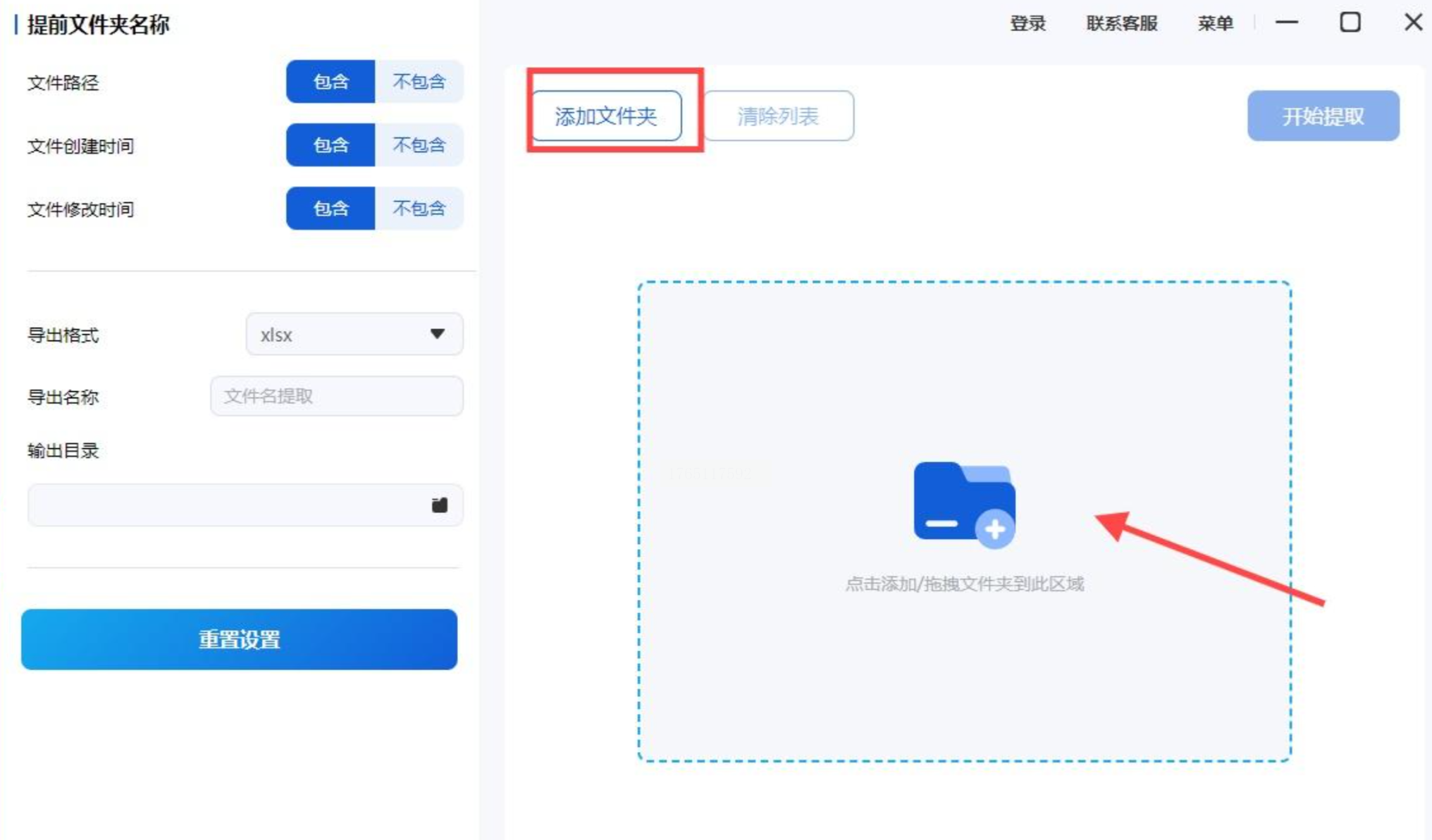Select 包含 for 文件修改时间
1432x840 pixels.
[x=331, y=209]
